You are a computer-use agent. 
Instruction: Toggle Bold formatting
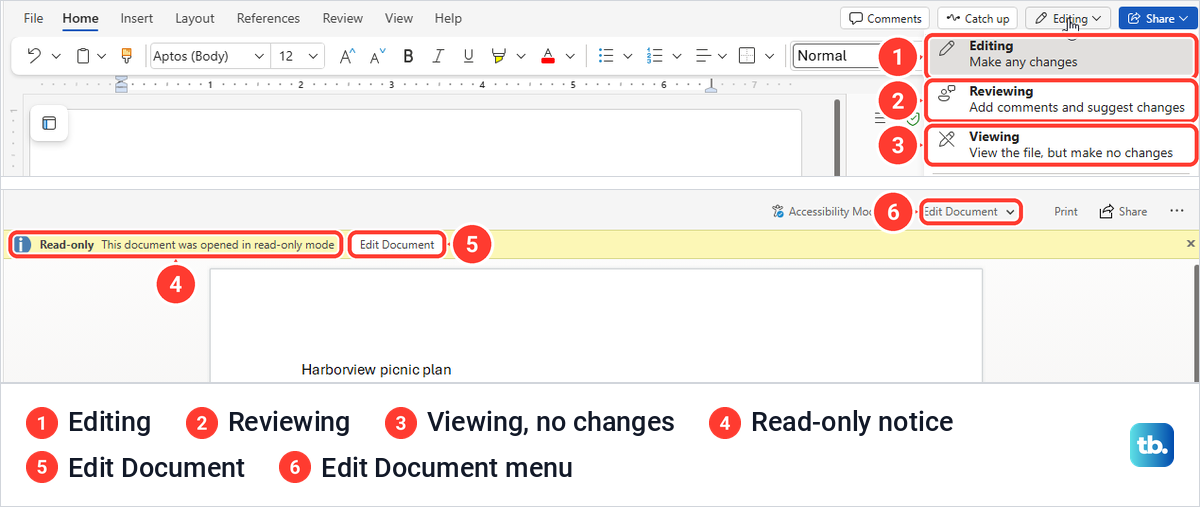click(x=408, y=56)
